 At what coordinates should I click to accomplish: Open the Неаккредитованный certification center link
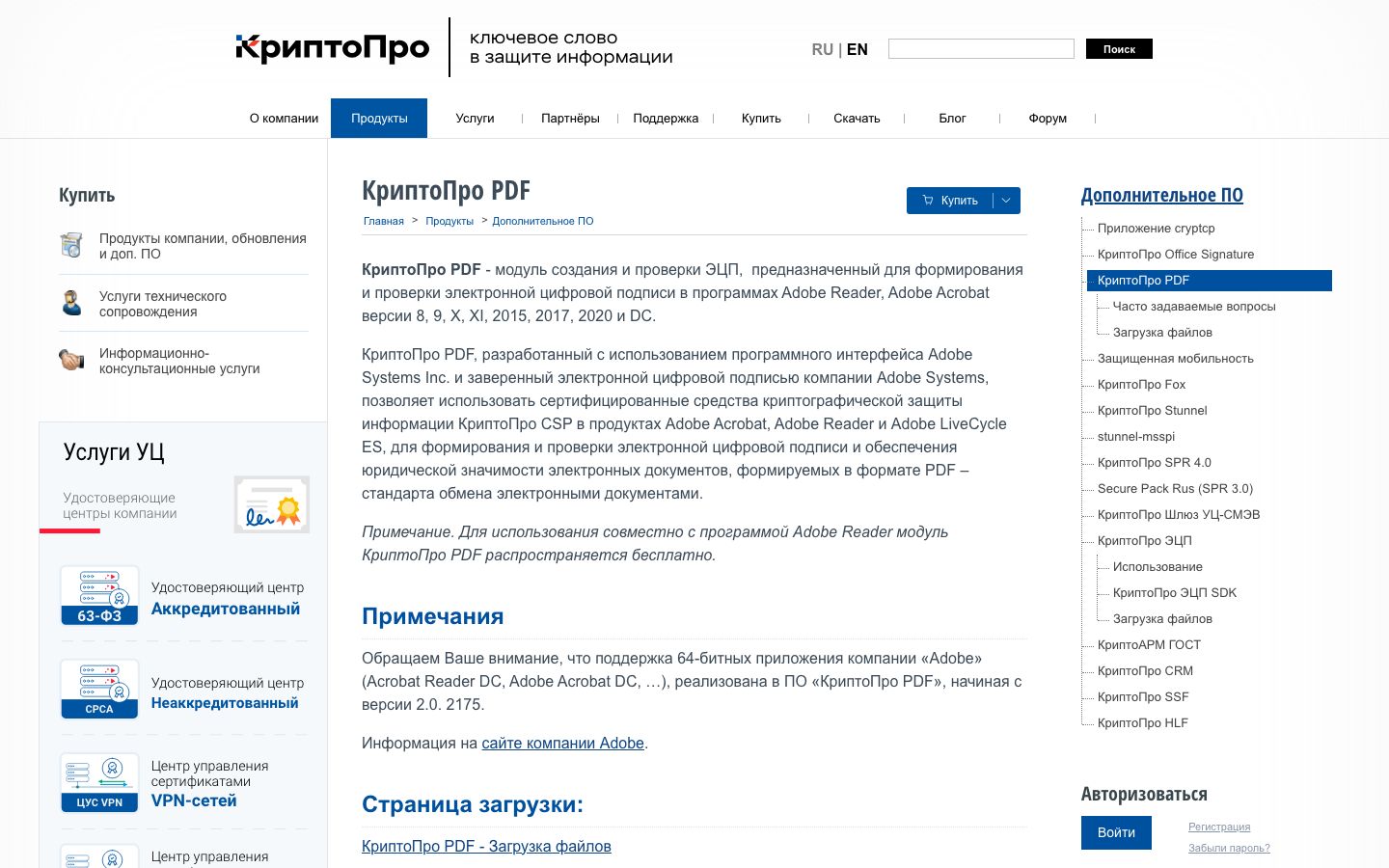click(x=225, y=703)
